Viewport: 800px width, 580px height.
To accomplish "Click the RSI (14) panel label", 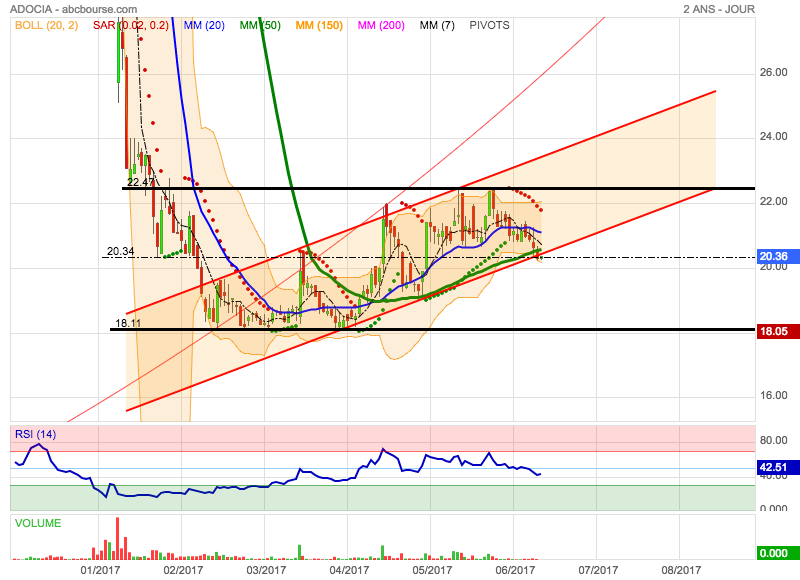I will [x=36, y=434].
